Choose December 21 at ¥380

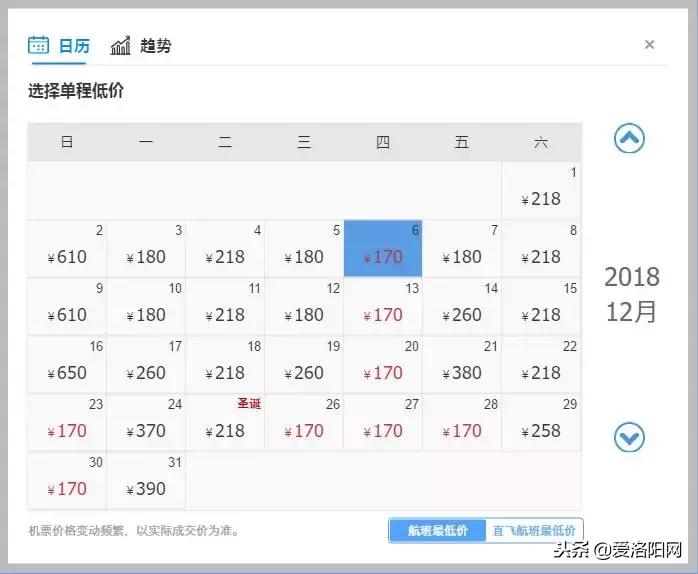click(462, 364)
